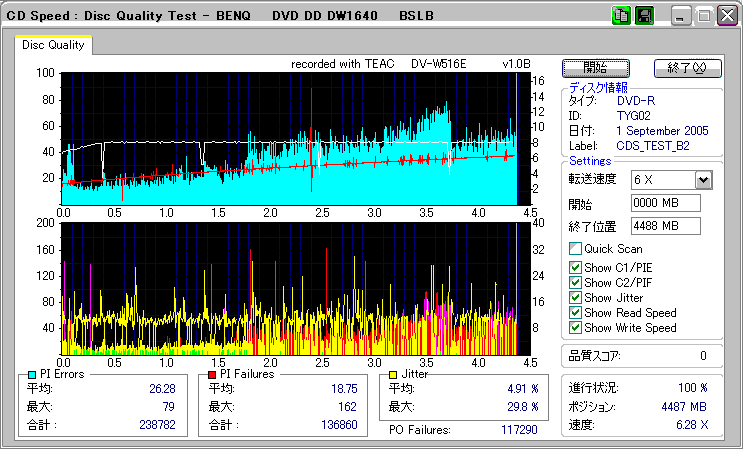Click the speed value 6.28 X
Screen dimensions: 743x449
(x=692, y=425)
